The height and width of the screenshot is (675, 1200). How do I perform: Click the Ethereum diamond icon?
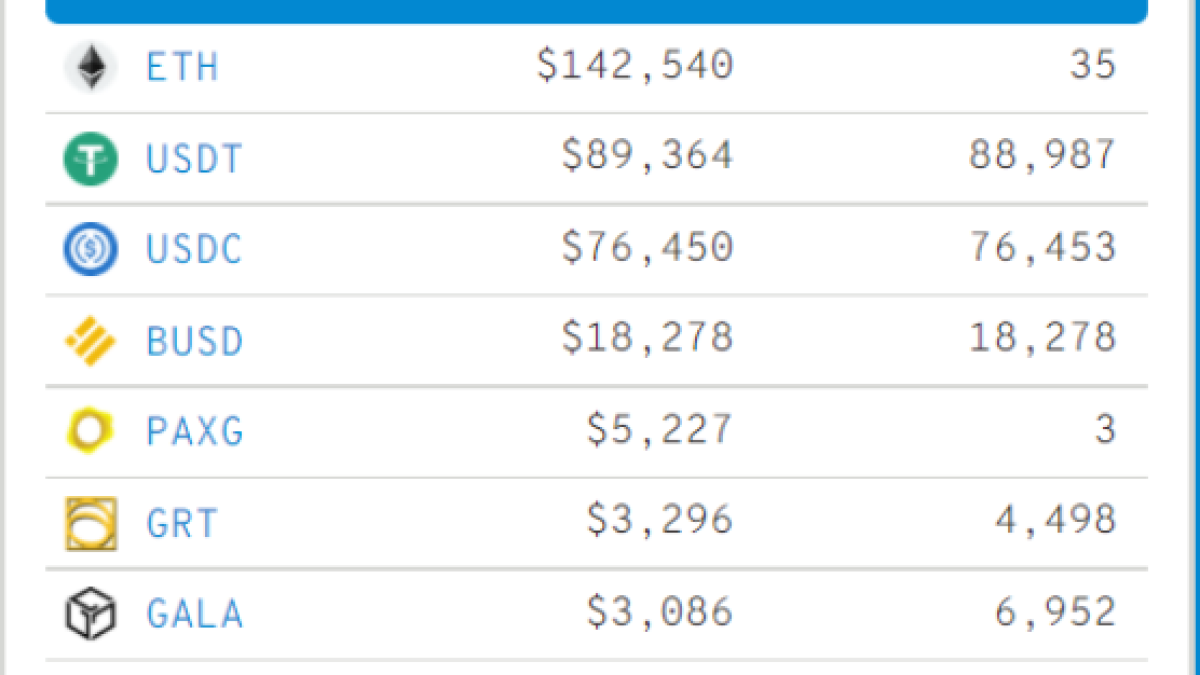tap(91, 67)
